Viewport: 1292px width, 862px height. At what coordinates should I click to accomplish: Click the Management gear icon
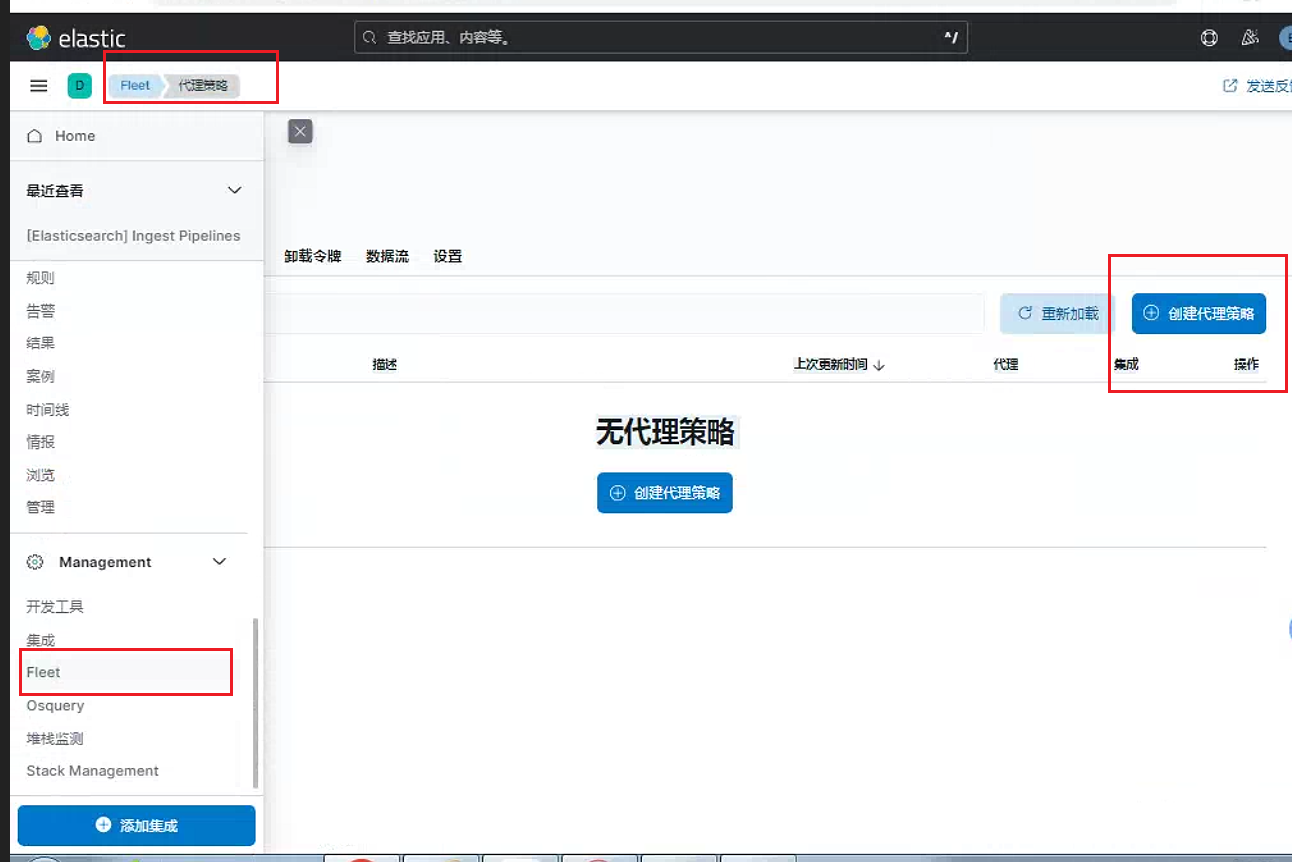click(x=35, y=562)
